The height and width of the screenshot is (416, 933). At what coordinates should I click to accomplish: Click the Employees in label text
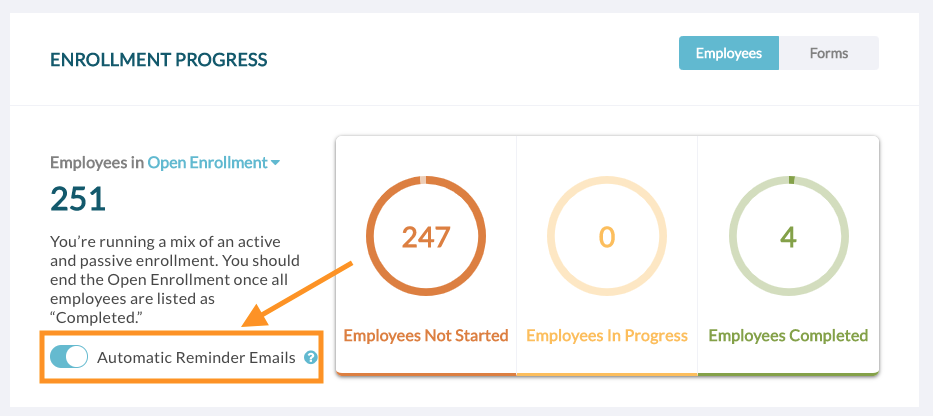pos(97,162)
